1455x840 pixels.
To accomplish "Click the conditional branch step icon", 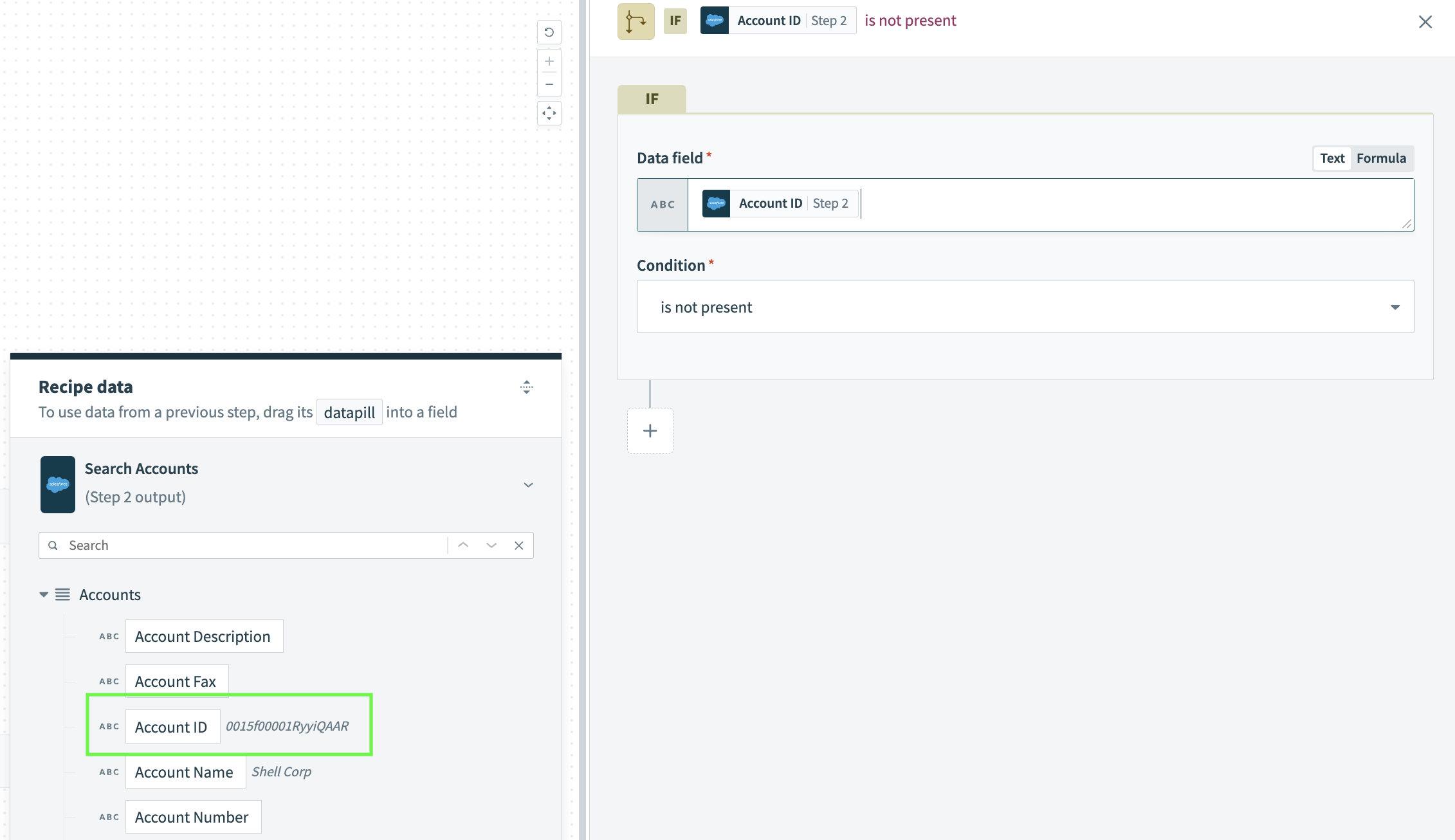I will pyautogui.click(x=636, y=21).
